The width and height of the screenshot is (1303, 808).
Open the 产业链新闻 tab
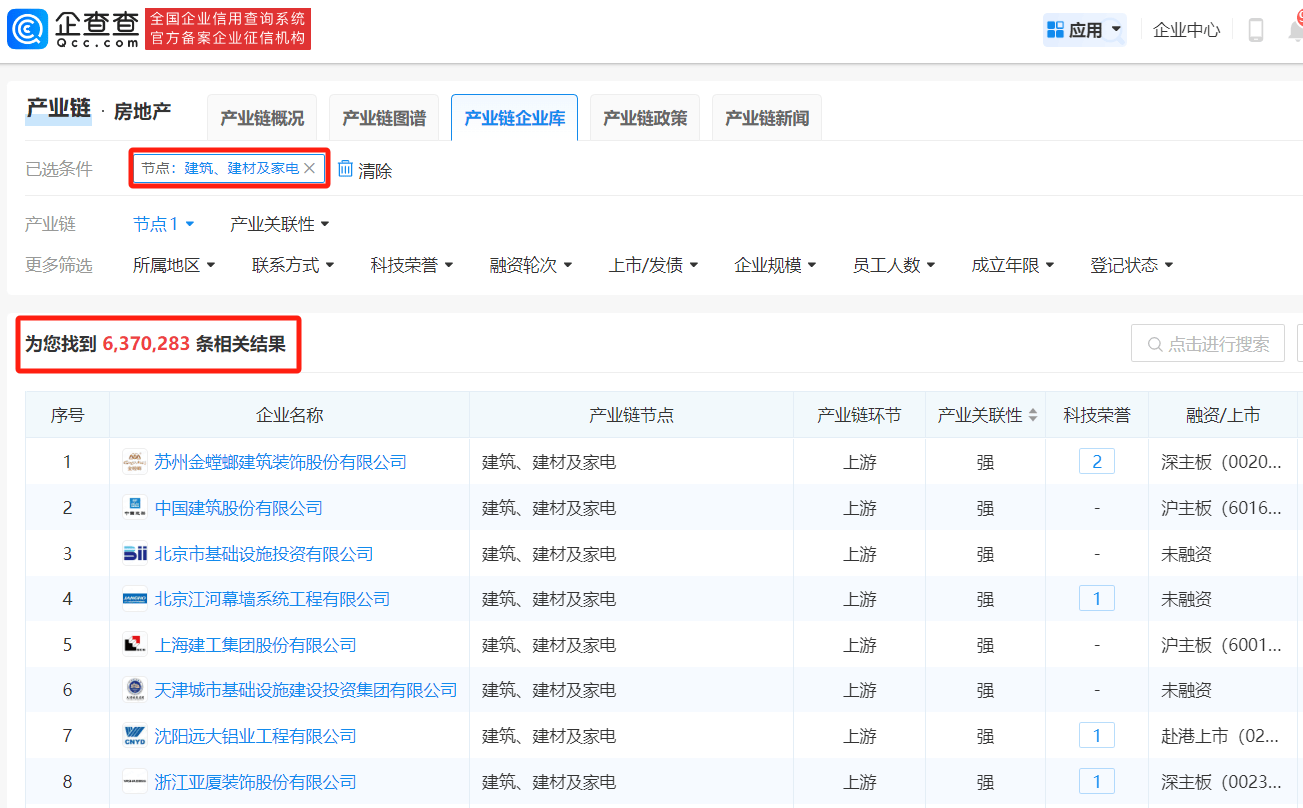coord(767,118)
